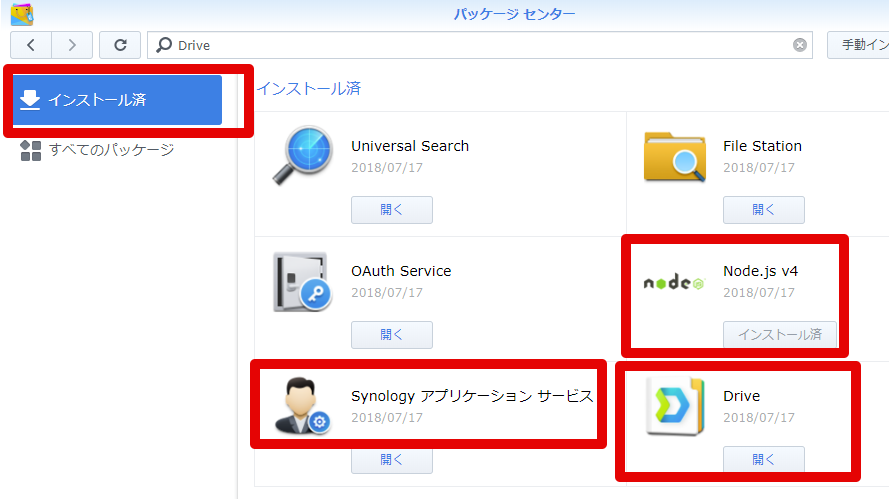
Task: Select the インストール済 sidebar tab
Action: [117, 100]
